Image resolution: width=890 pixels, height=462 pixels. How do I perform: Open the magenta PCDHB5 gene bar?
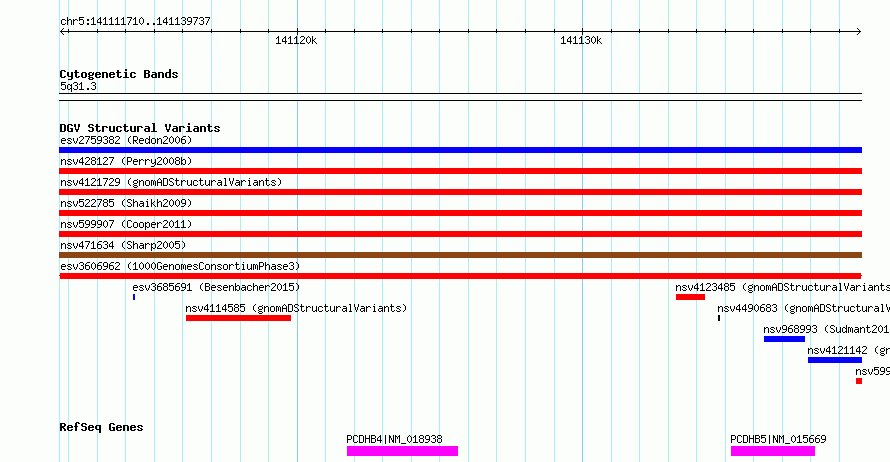point(773,451)
